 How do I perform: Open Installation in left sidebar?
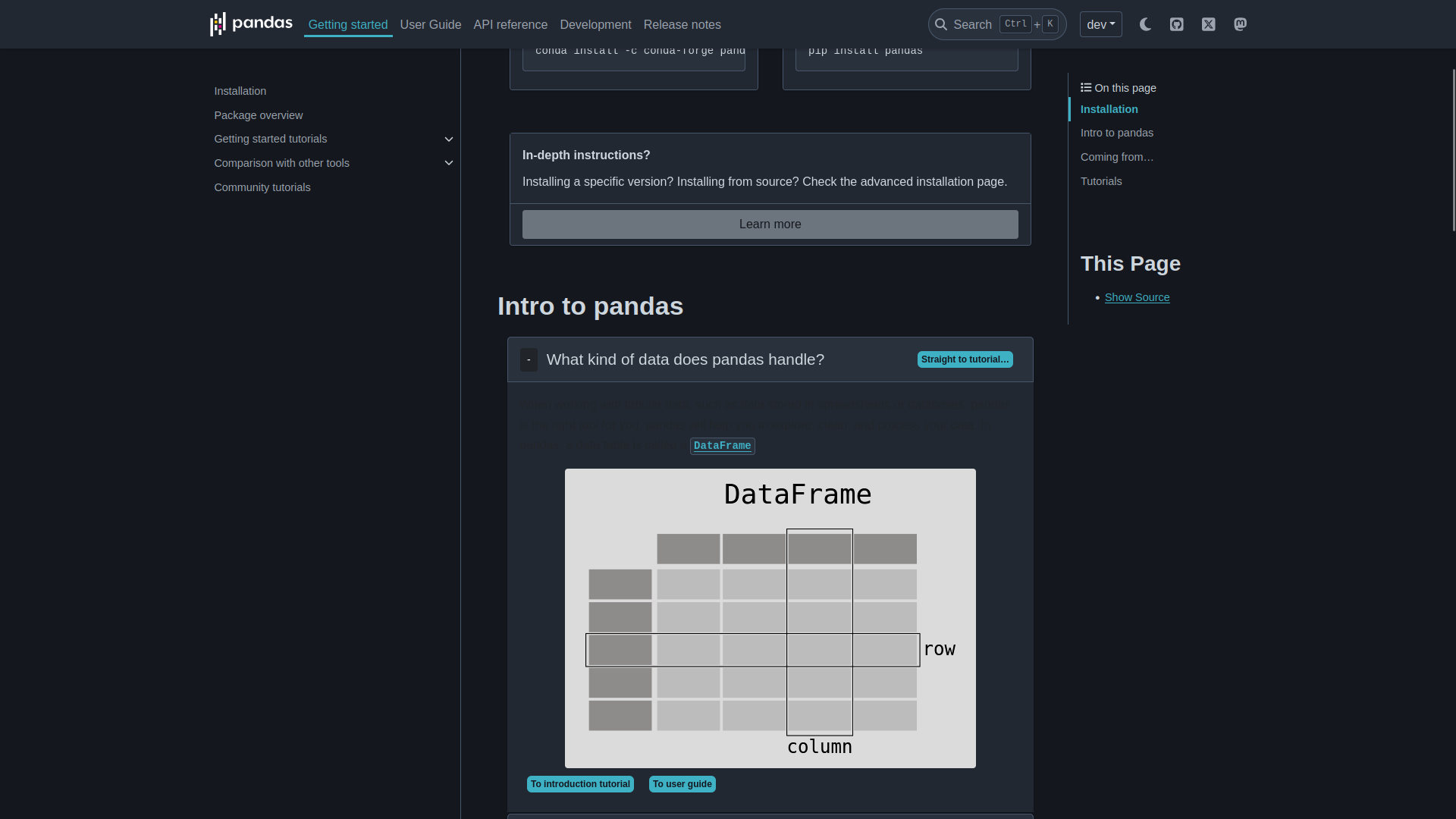tap(240, 91)
